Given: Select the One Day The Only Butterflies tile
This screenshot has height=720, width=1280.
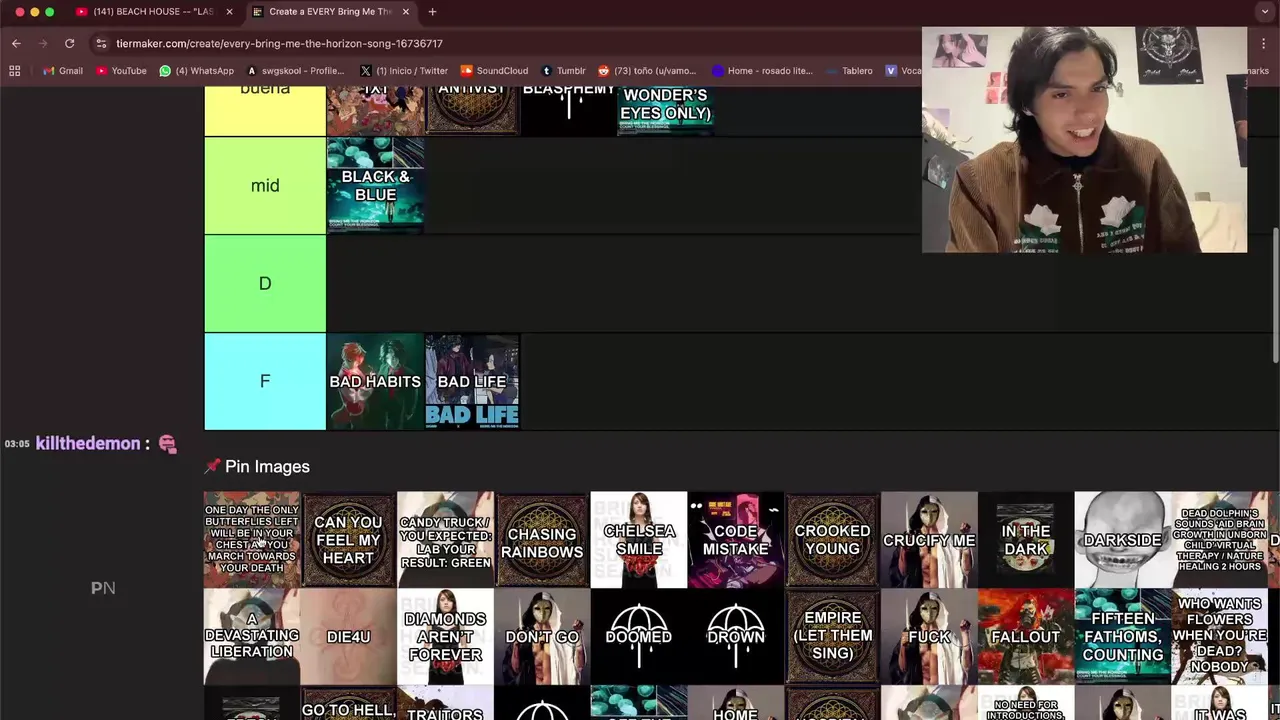Looking at the screenshot, I should [x=252, y=540].
